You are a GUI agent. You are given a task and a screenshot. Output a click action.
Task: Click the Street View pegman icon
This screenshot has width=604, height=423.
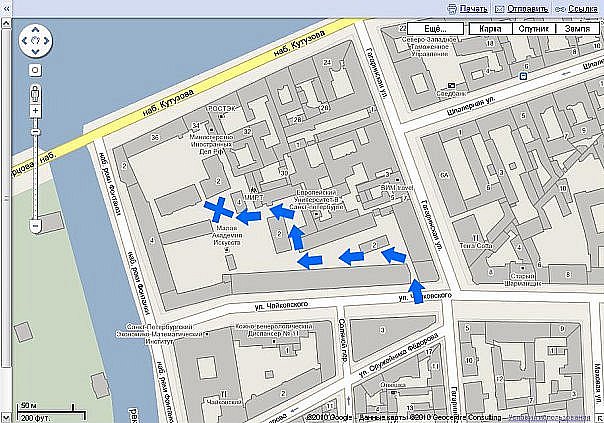pos(35,93)
